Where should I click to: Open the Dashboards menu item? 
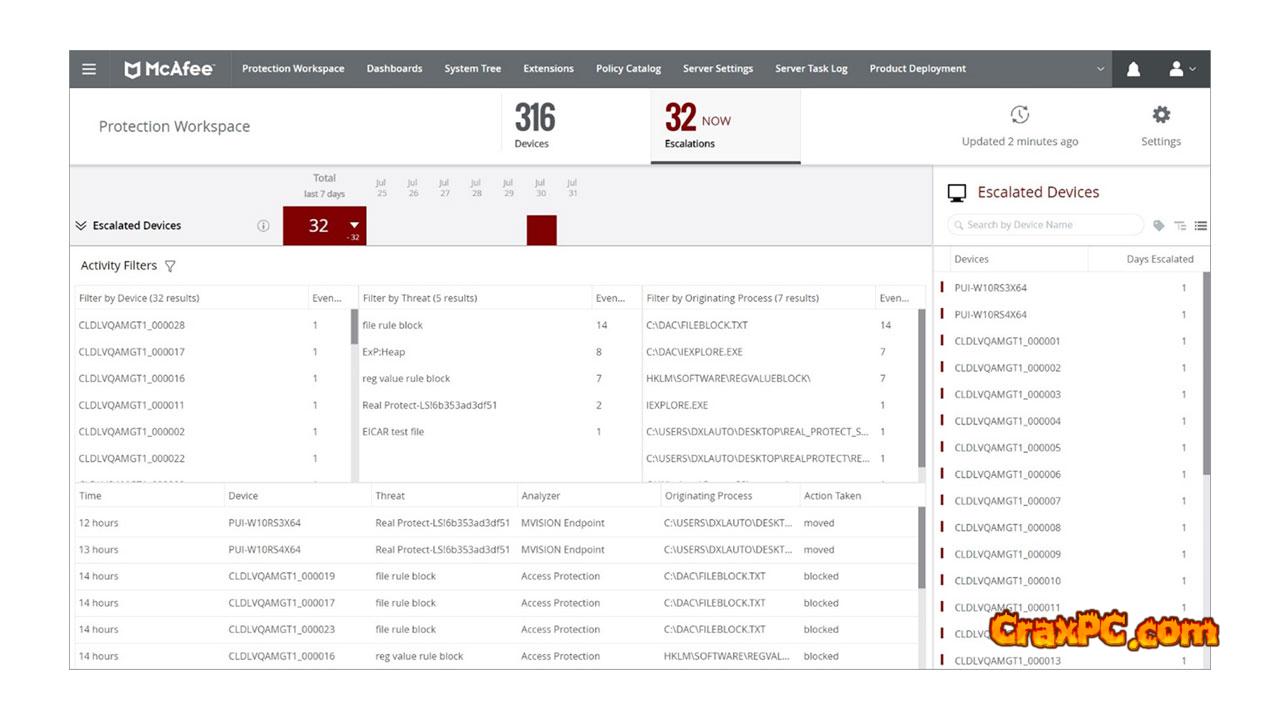(394, 69)
